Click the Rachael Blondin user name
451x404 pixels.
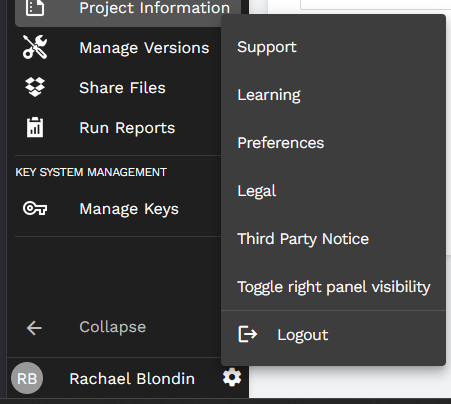click(132, 379)
